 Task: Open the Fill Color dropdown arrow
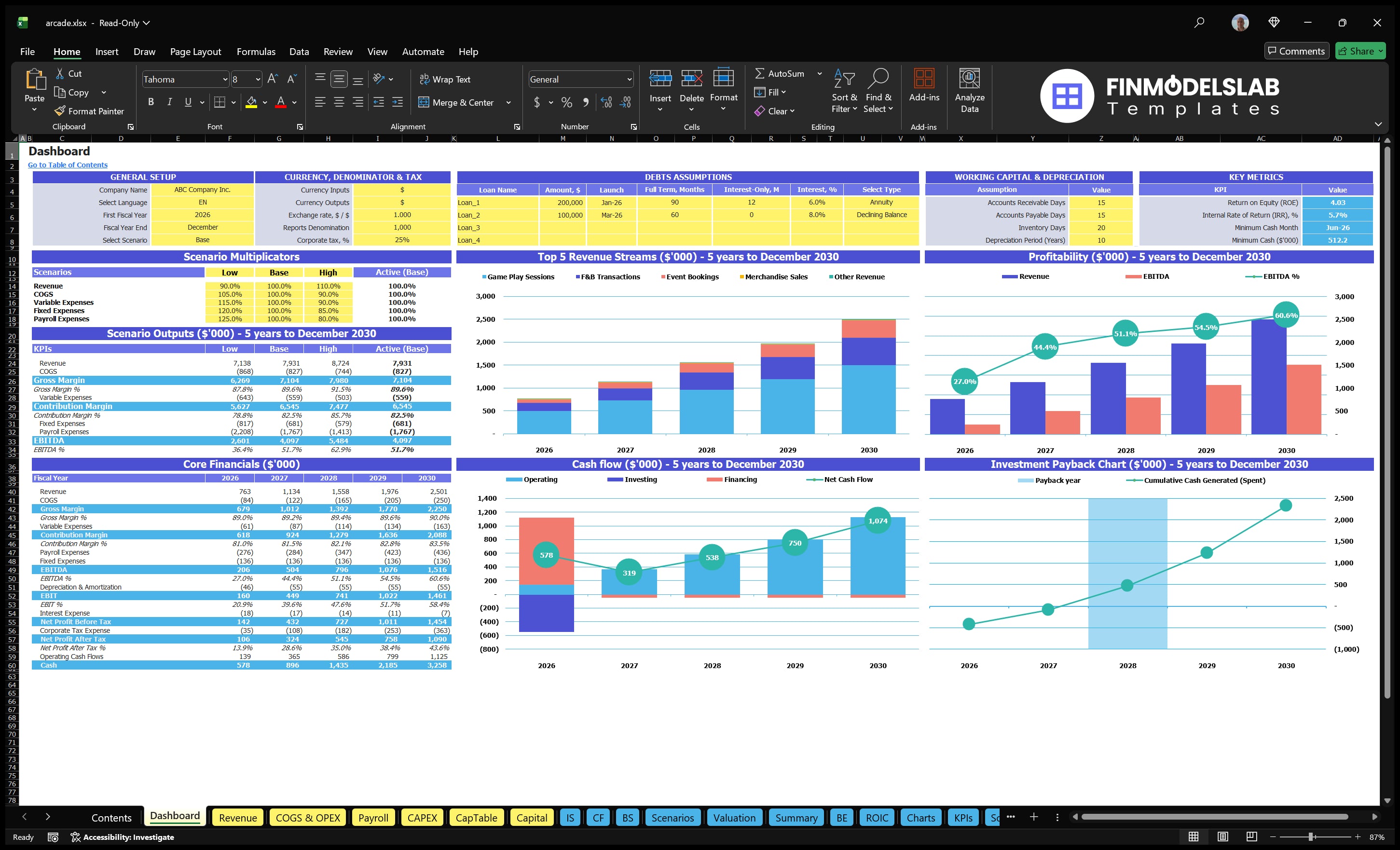tap(264, 103)
